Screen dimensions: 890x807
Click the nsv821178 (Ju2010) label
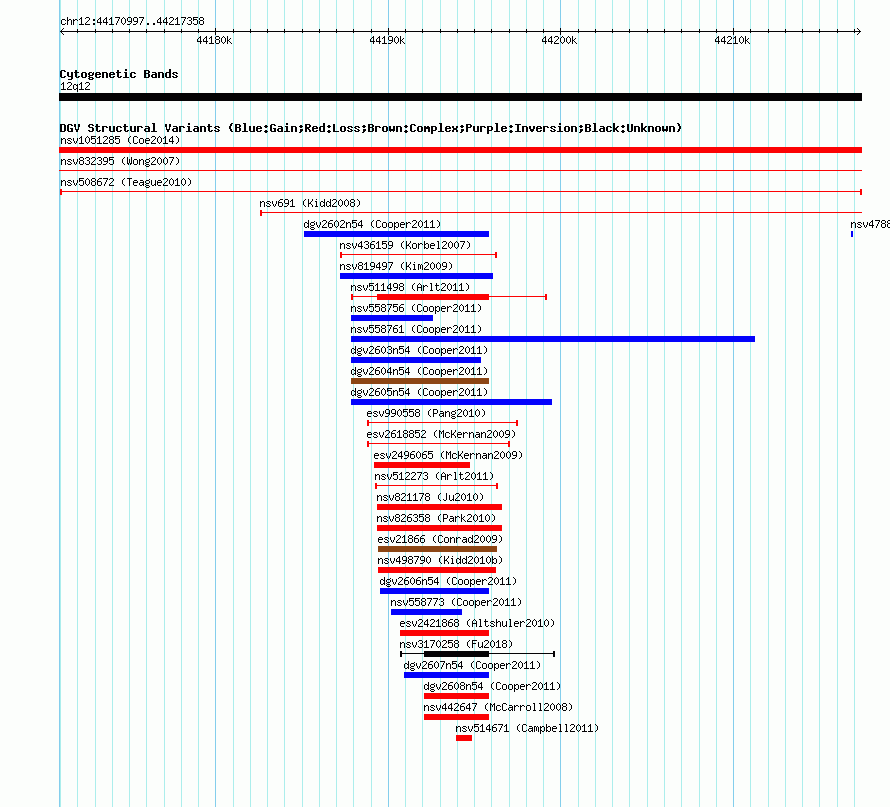(x=430, y=497)
